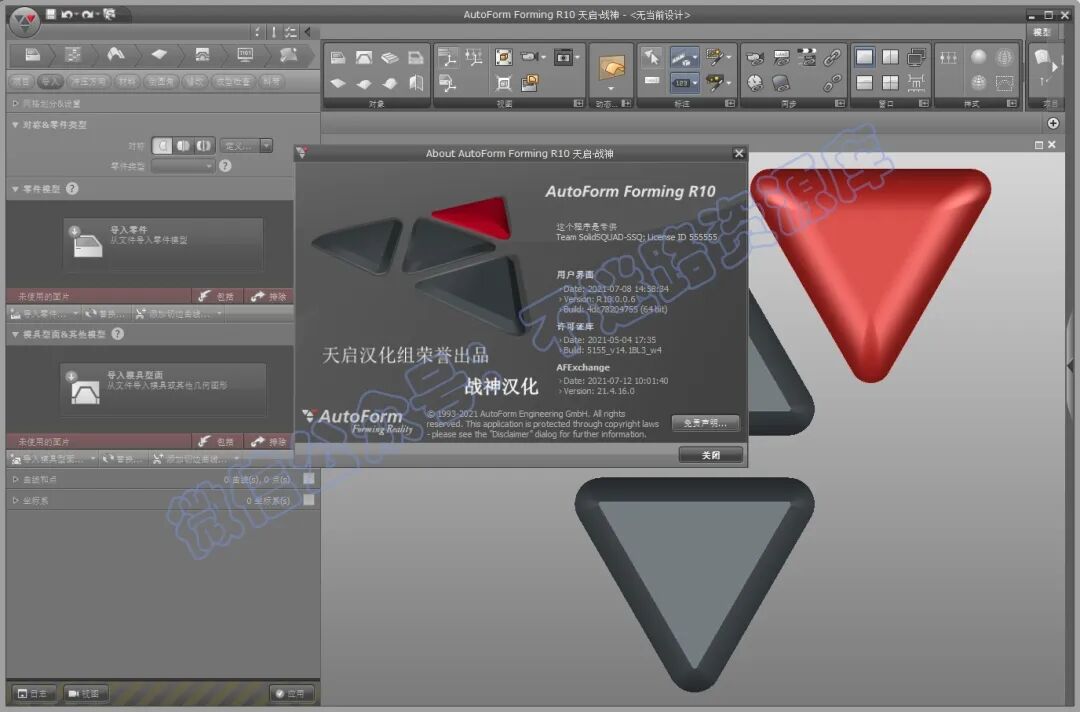
Task: Click the chain link icon in the 同步 group
Action: point(832,57)
